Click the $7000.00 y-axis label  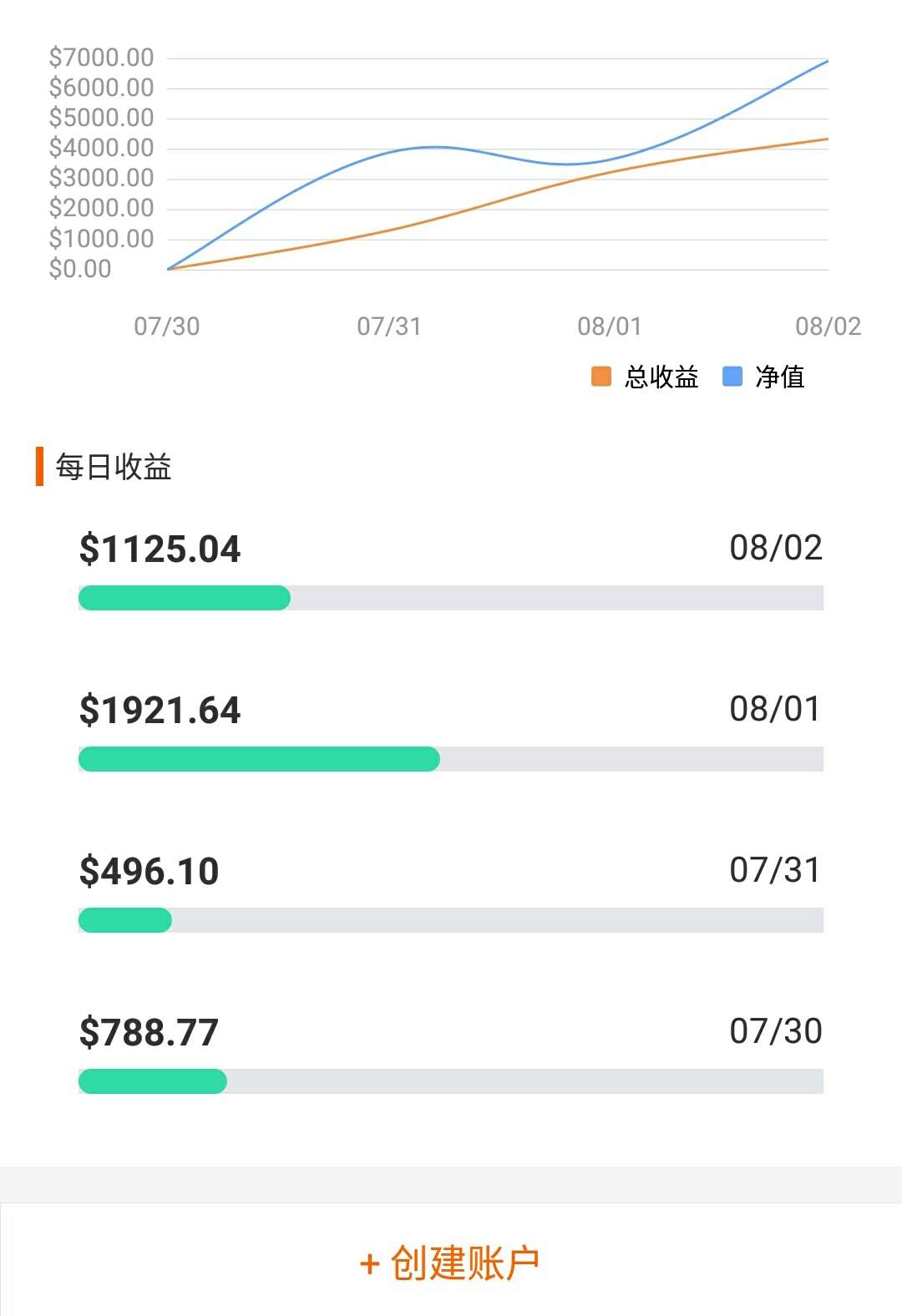point(101,58)
